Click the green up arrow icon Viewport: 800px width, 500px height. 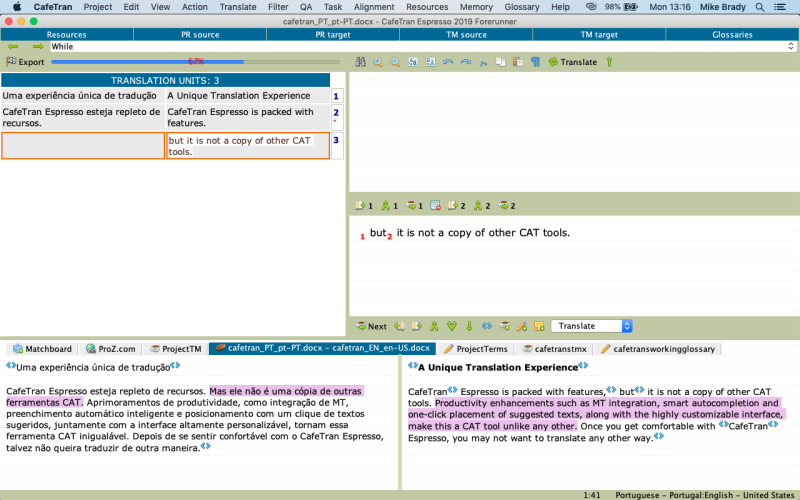609,62
